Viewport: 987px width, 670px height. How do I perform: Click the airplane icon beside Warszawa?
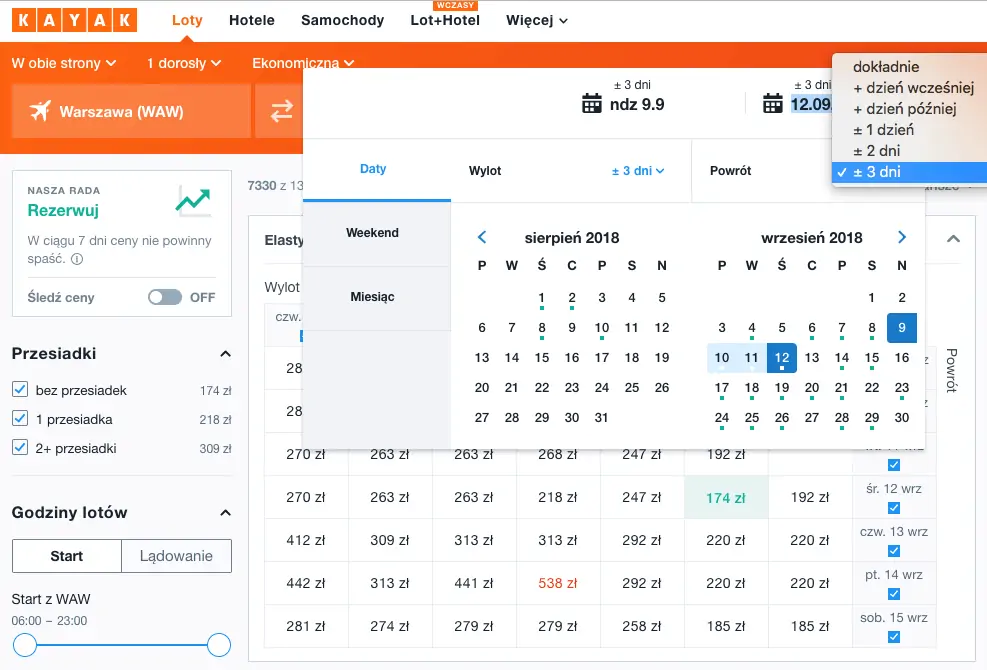(40, 111)
